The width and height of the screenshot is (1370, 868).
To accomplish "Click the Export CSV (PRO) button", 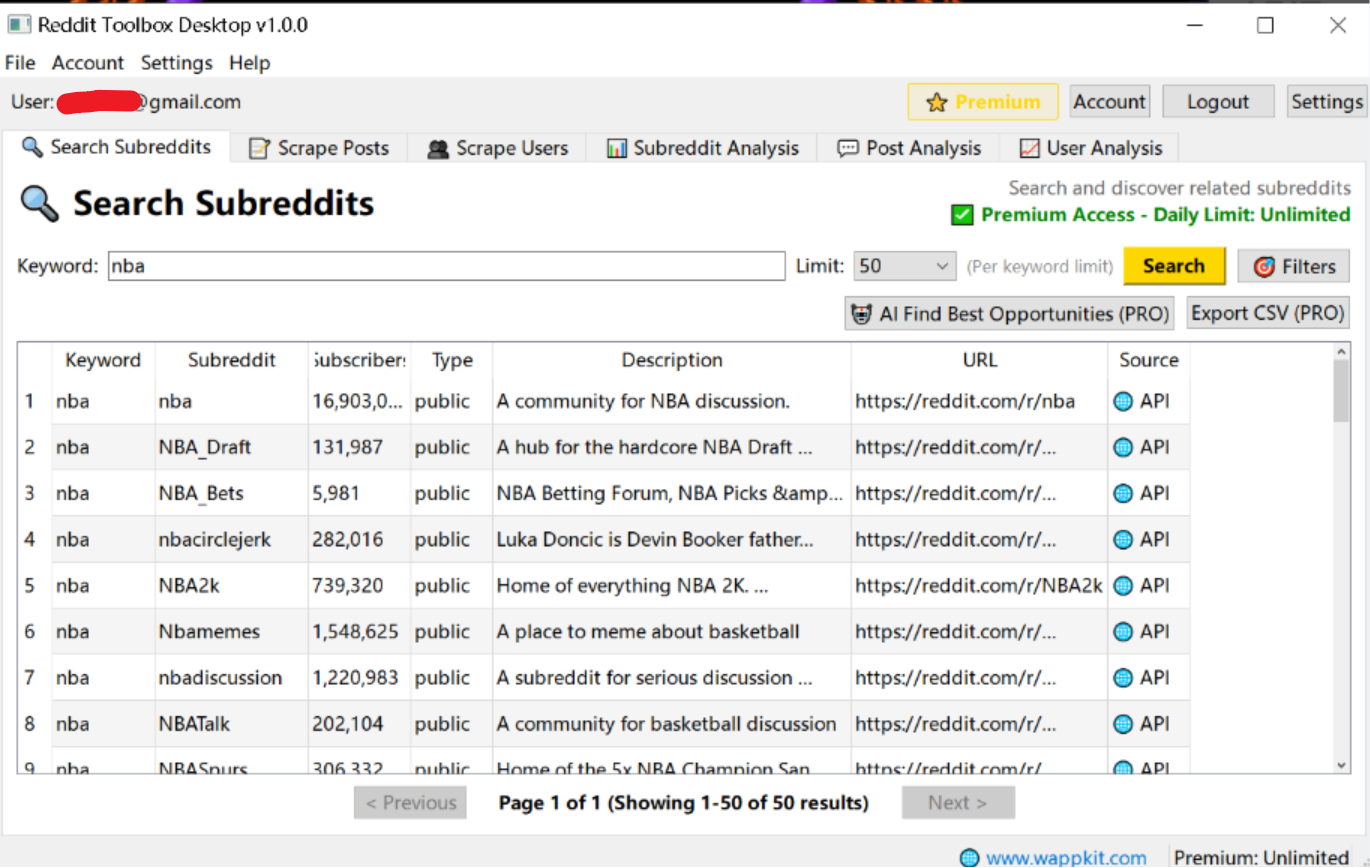I will click(x=1266, y=313).
